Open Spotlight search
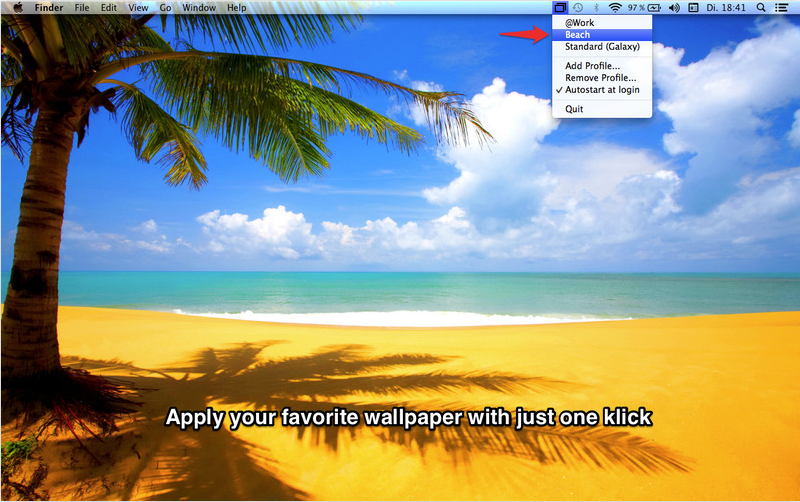This screenshot has height=502, width=800. (761, 7)
